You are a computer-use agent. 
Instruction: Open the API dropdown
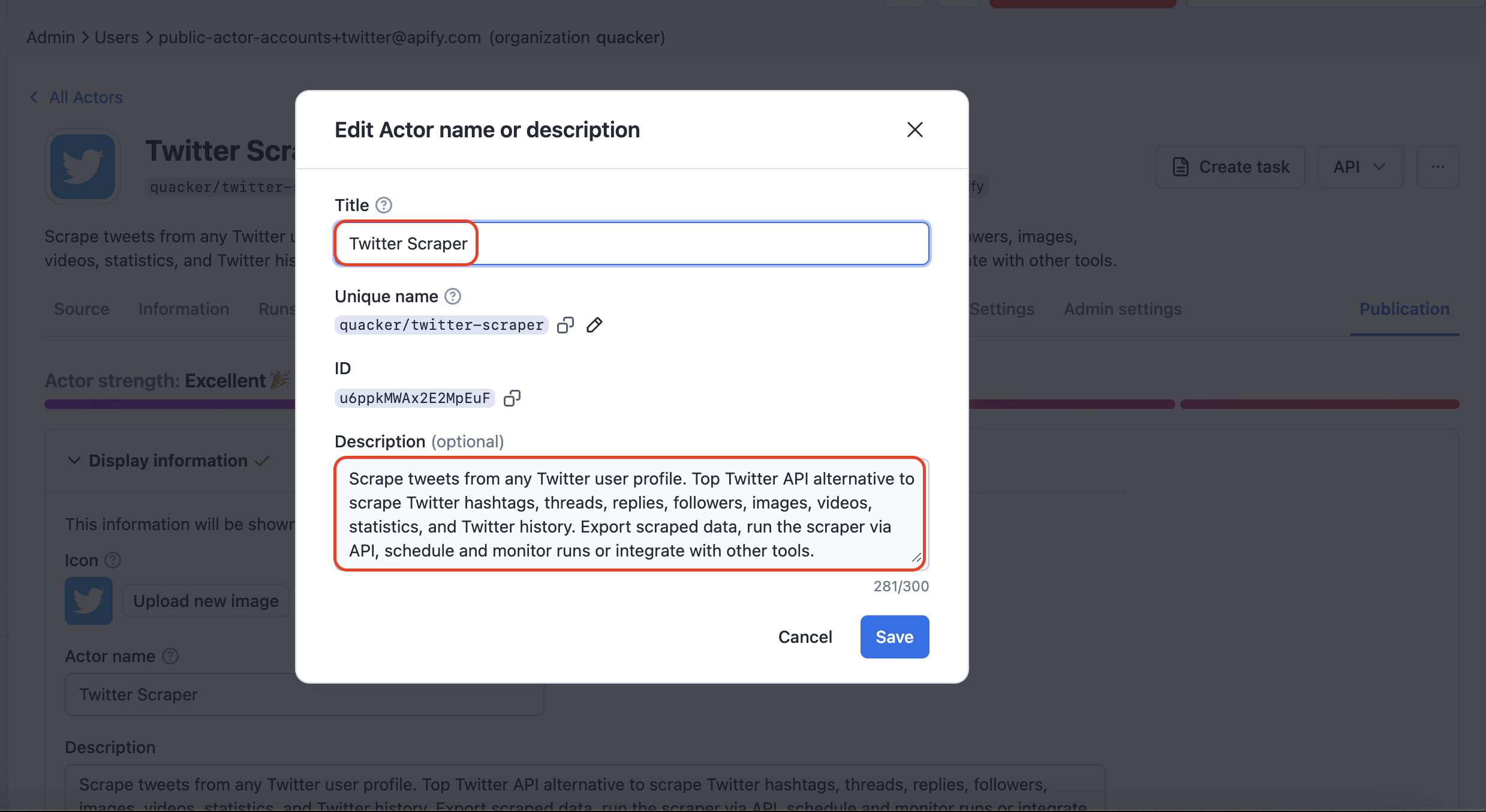click(x=1359, y=166)
